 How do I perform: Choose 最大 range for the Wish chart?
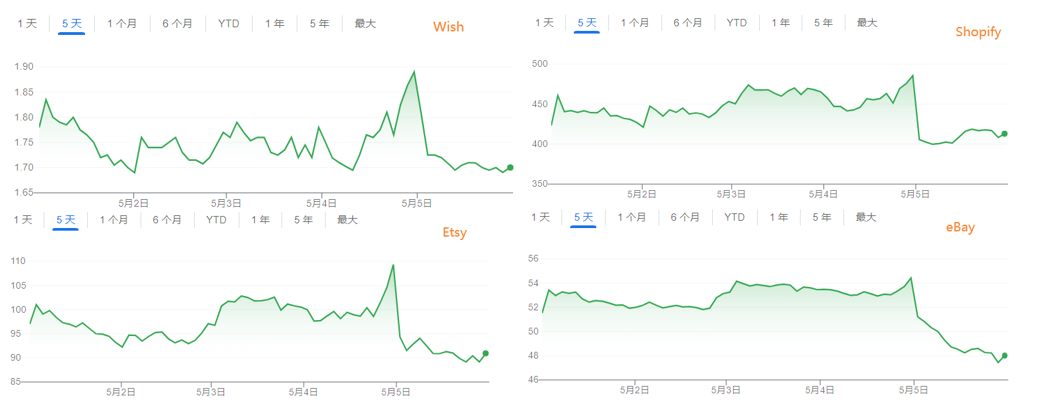pyautogui.click(x=366, y=23)
